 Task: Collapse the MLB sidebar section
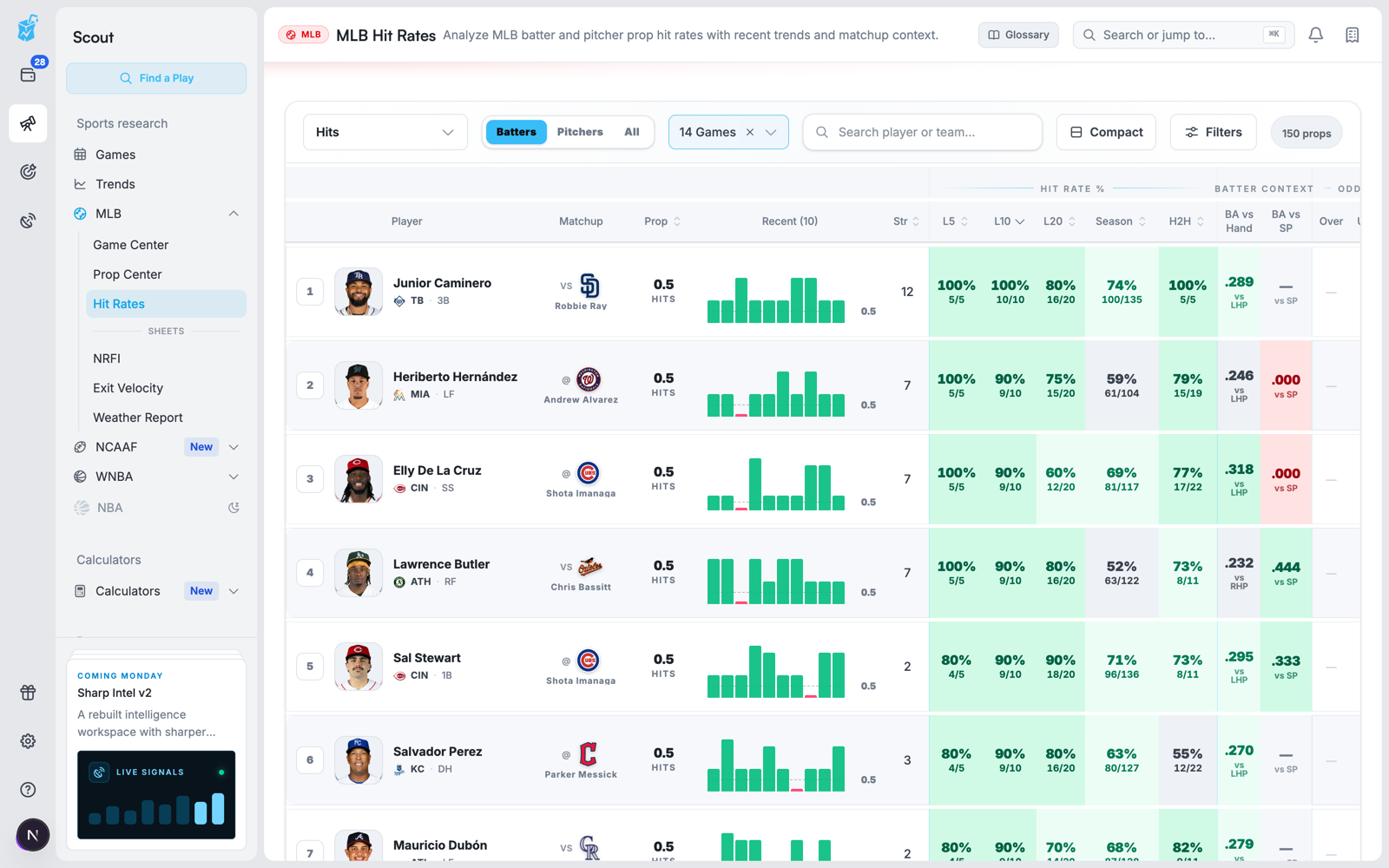coord(234,214)
